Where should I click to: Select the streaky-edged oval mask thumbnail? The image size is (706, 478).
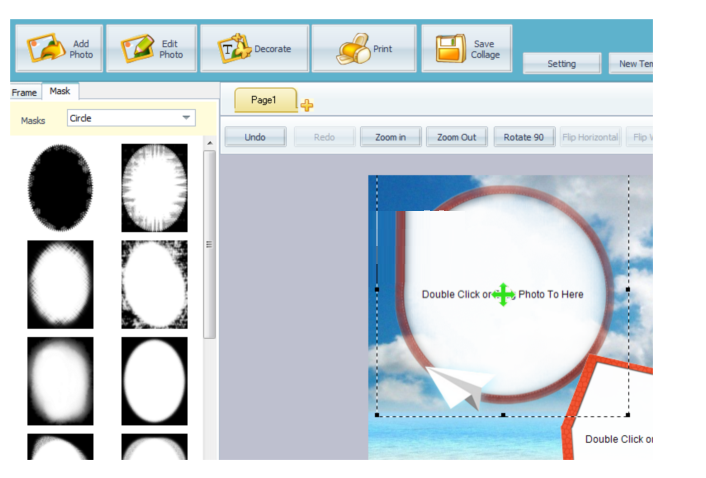154,188
